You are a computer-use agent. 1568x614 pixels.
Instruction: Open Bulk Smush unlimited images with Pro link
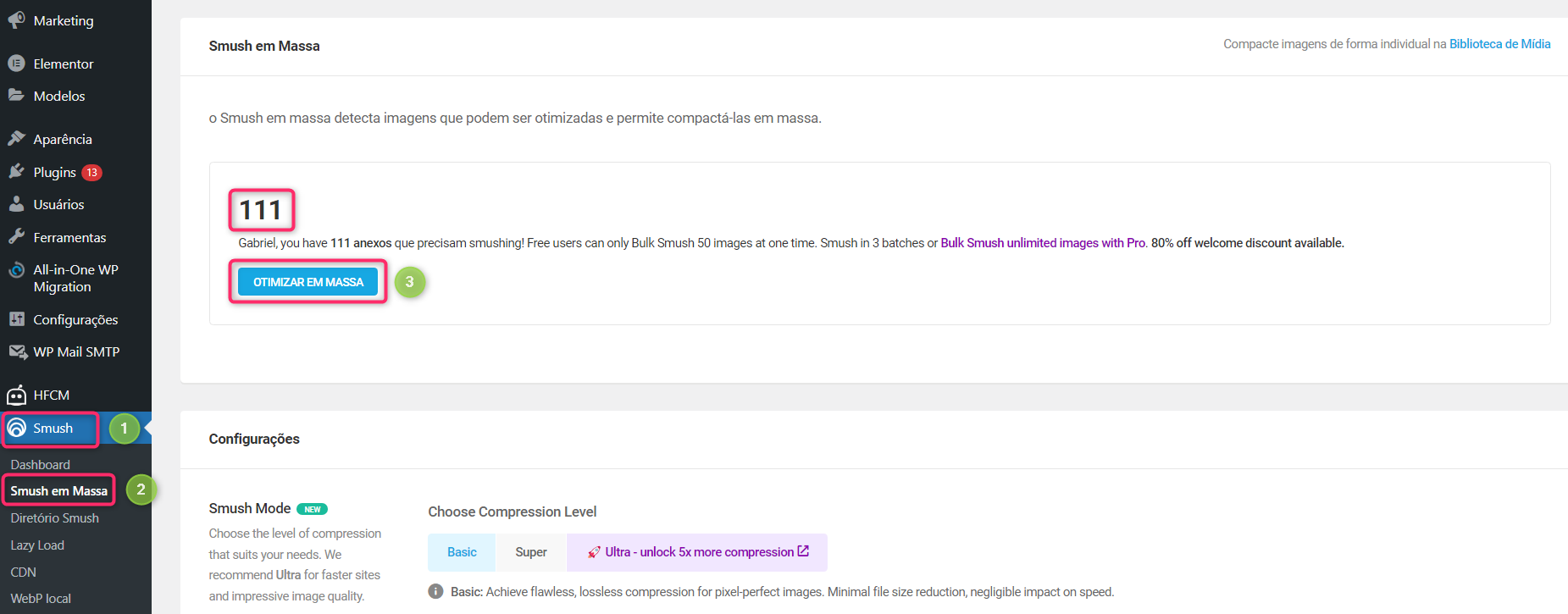click(x=1043, y=243)
